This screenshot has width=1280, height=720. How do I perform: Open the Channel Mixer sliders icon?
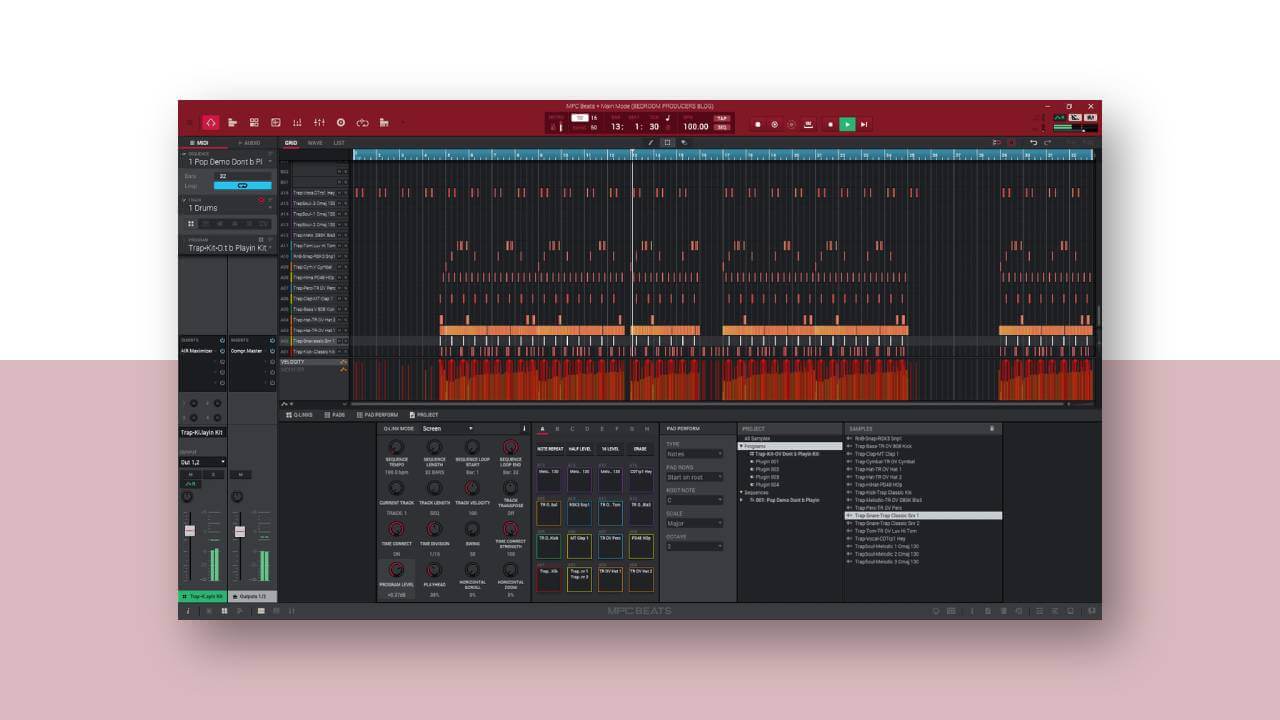[x=319, y=123]
